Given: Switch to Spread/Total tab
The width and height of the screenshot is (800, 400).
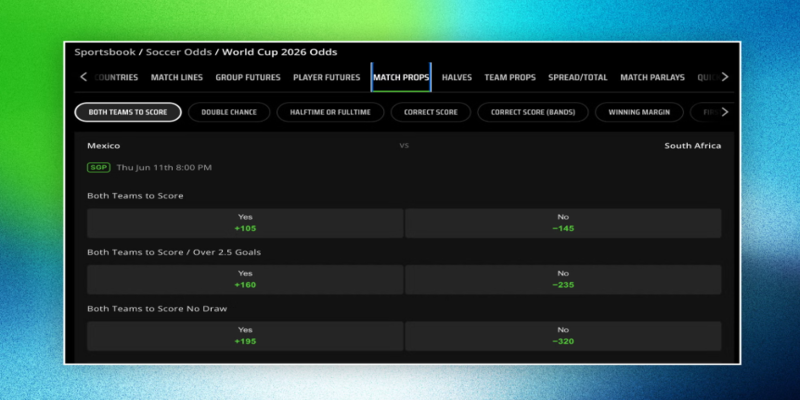Looking at the screenshot, I should 578,78.
